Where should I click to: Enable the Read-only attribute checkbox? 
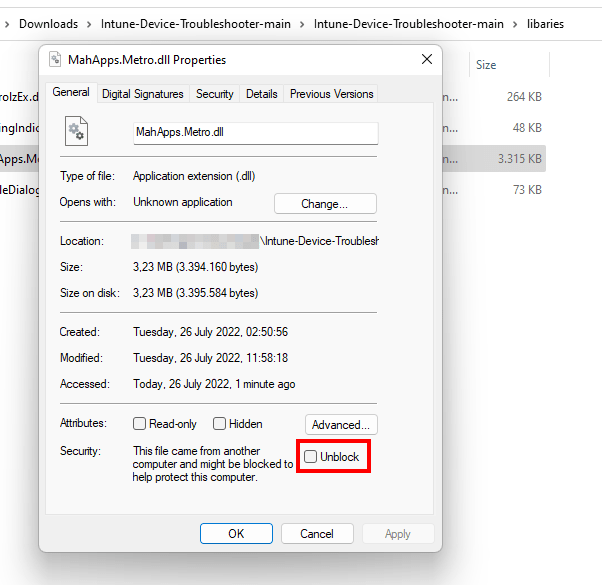(x=140, y=424)
